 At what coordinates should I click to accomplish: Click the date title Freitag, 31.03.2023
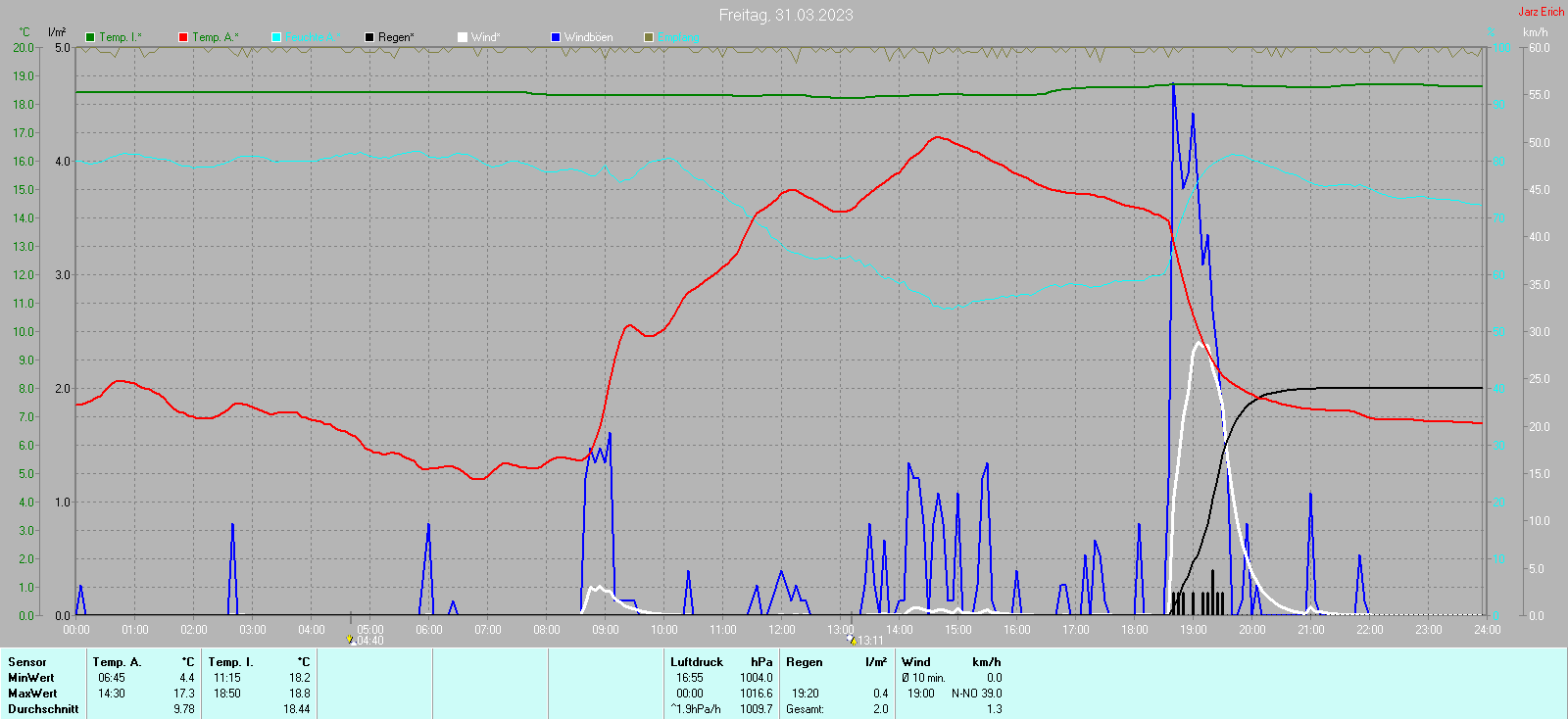tap(786, 15)
